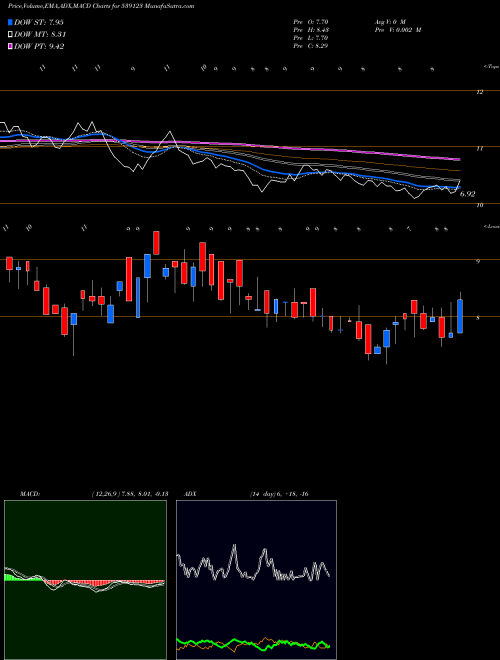Click the white DOW MT legend swatch
This screenshot has width=500, height=660.
pyautogui.click(x=10, y=35)
